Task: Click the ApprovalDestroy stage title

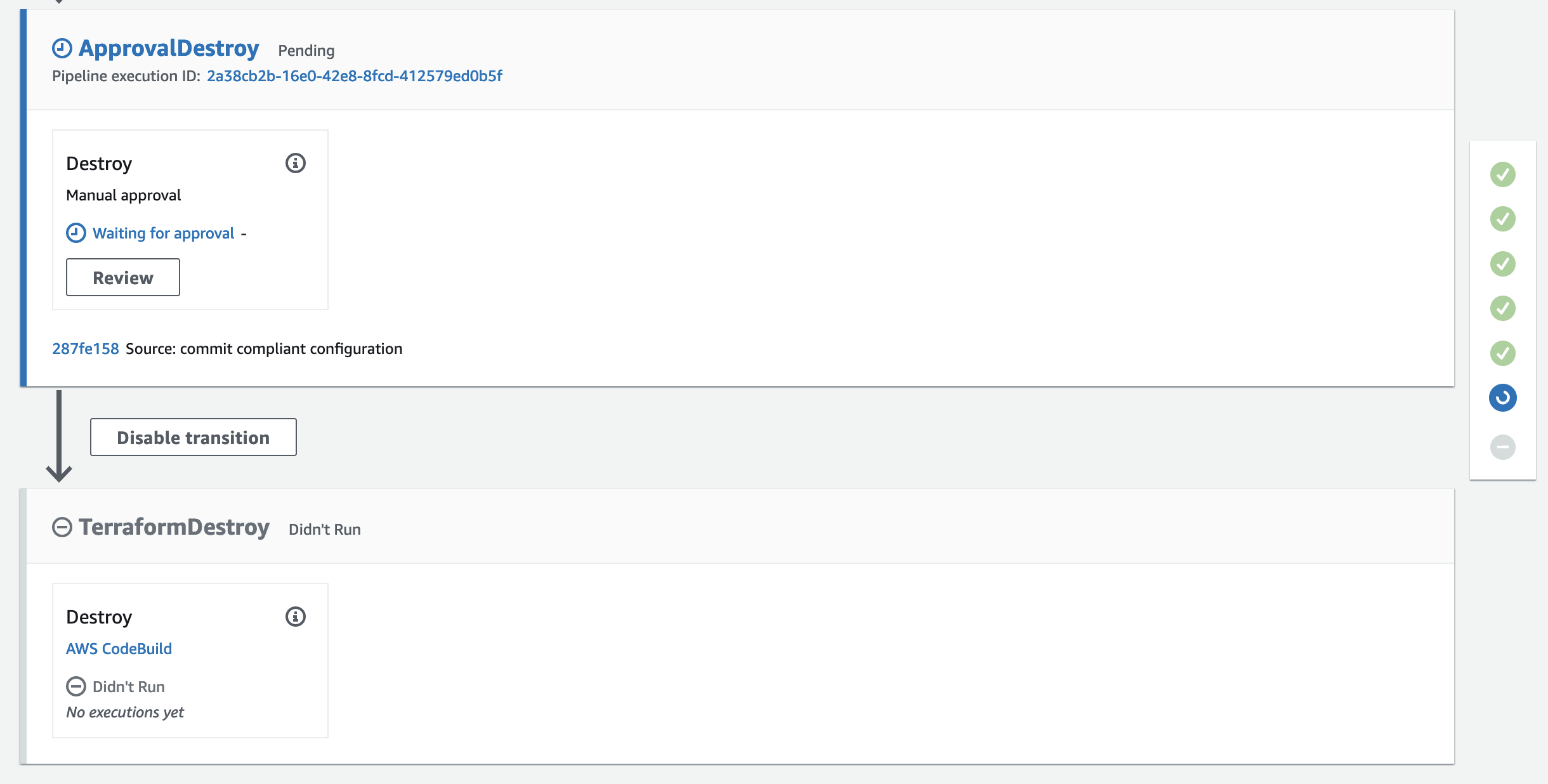Action: pyautogui.click(x=169, y=48)
